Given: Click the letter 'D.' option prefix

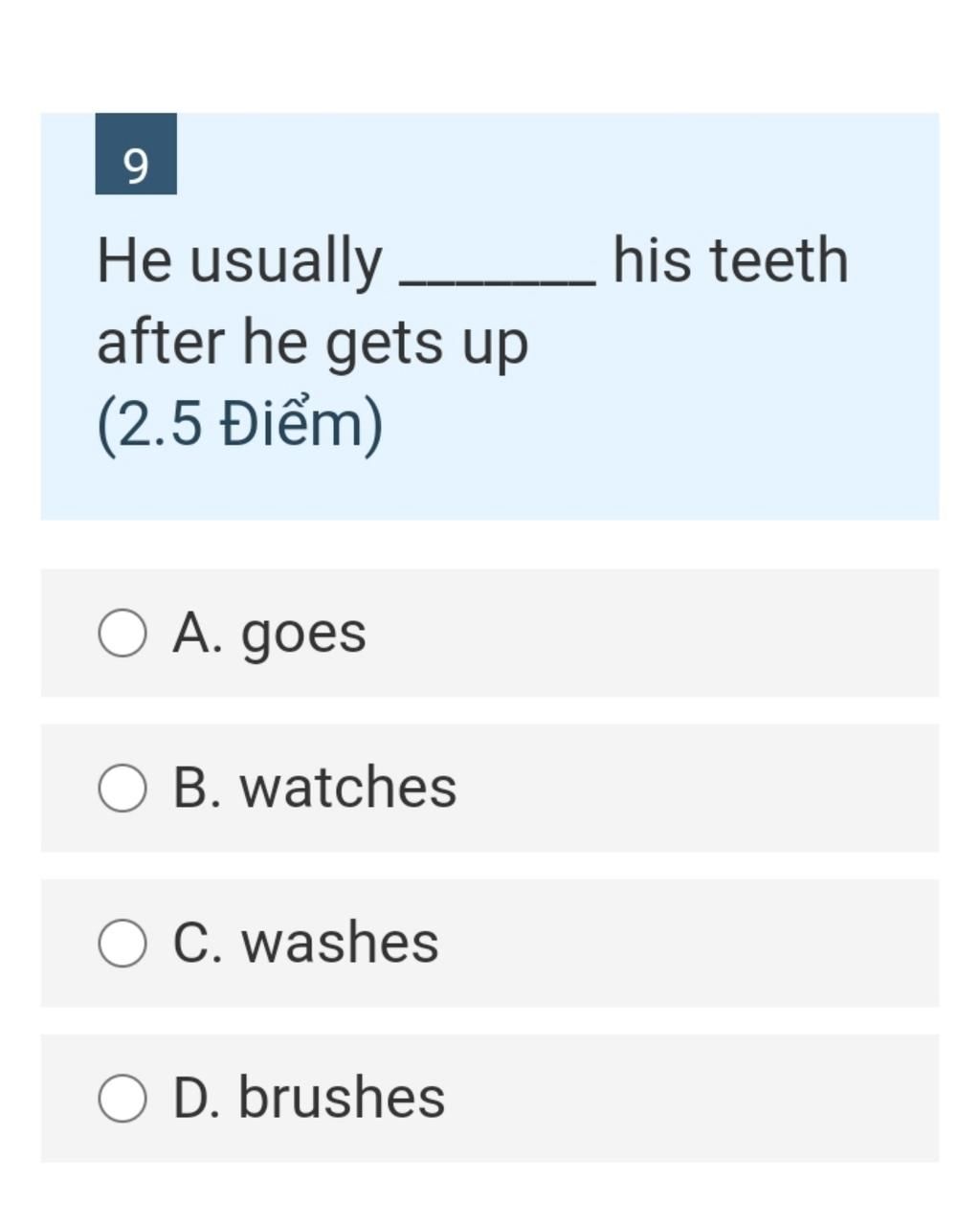Looking at the screenshot, I should 197,1098.
